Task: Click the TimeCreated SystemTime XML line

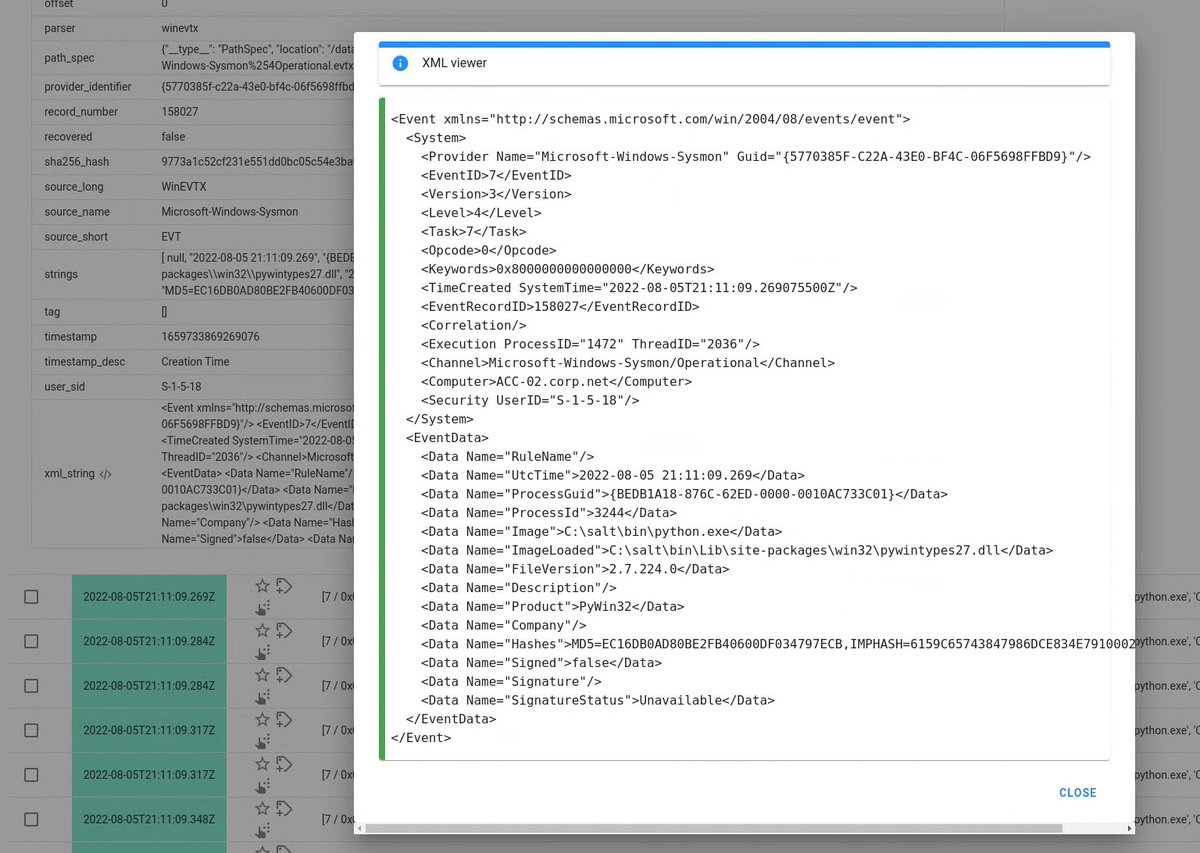Action: [x=639, y=288]
